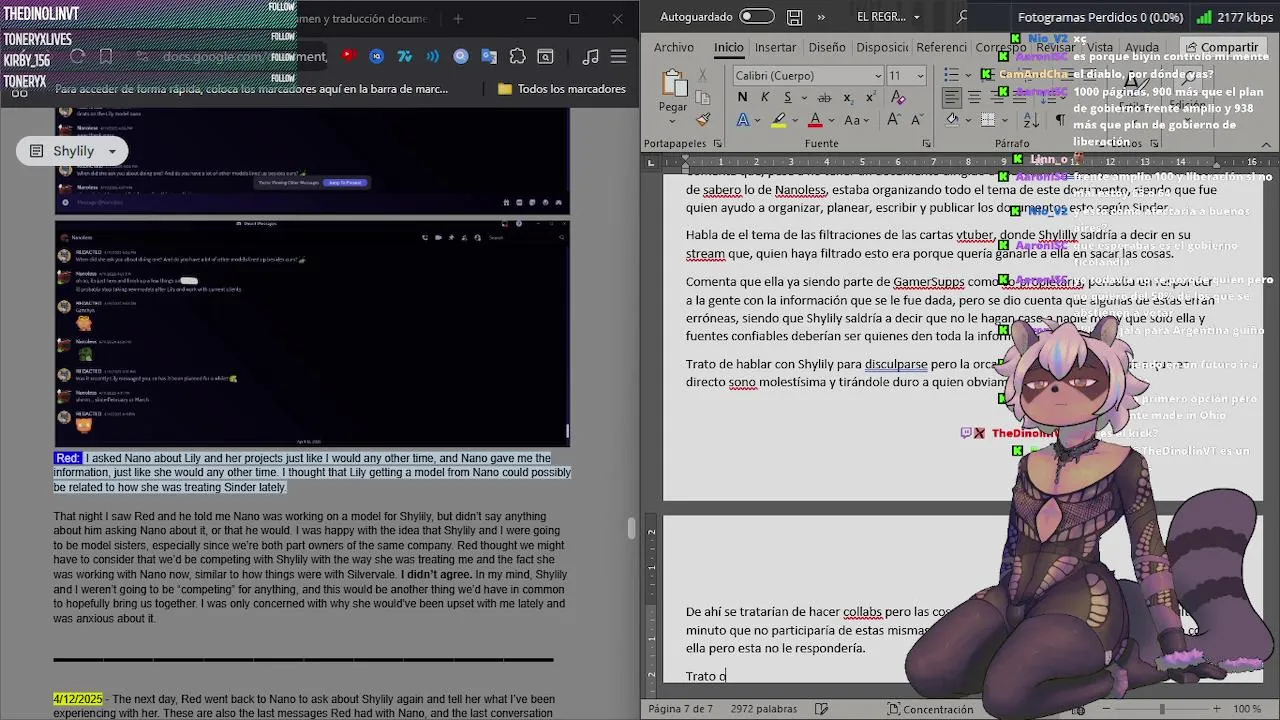Apply yellow text highlight color
Screen dimensions: 1280x720
(x=779, y=120)
